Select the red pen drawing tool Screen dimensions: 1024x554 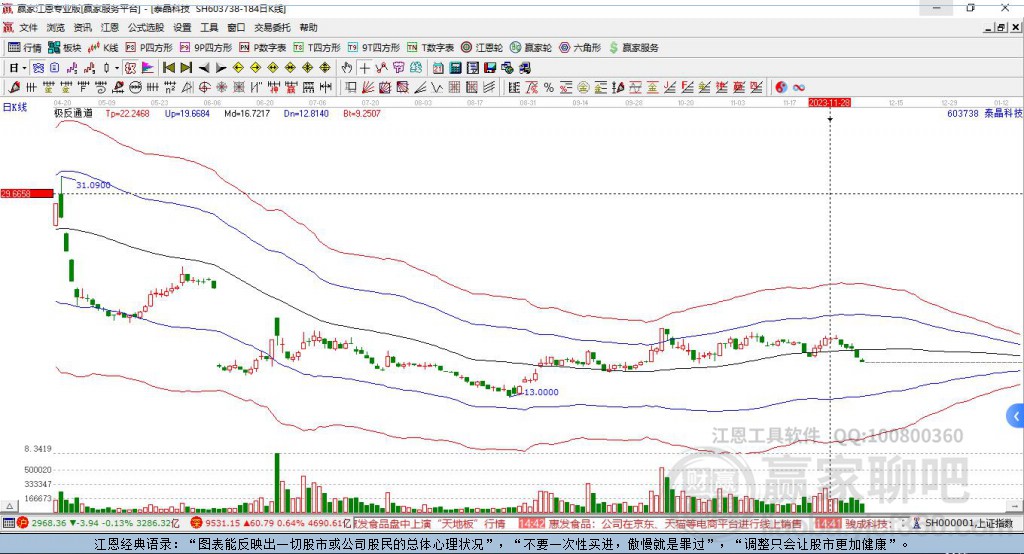(x=14, y=88)
